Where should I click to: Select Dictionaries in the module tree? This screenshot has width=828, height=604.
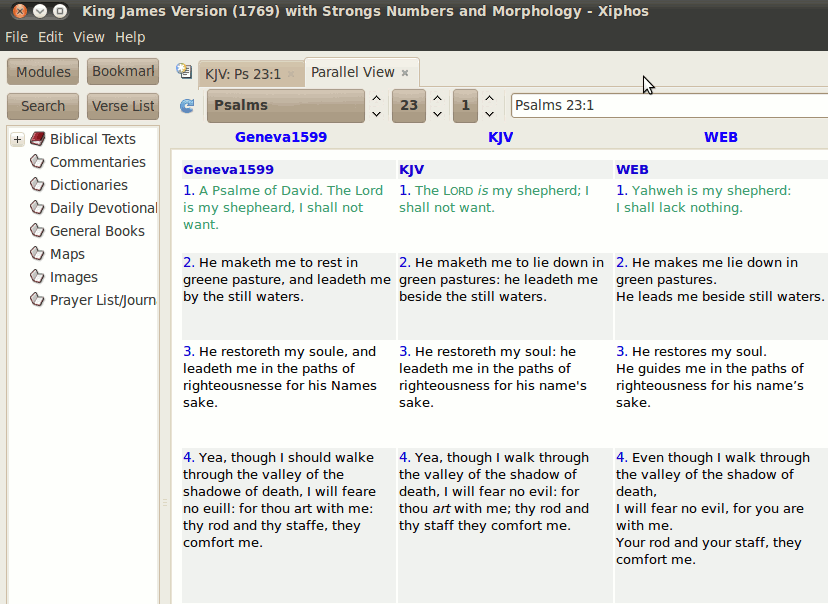tap(89, 185)
